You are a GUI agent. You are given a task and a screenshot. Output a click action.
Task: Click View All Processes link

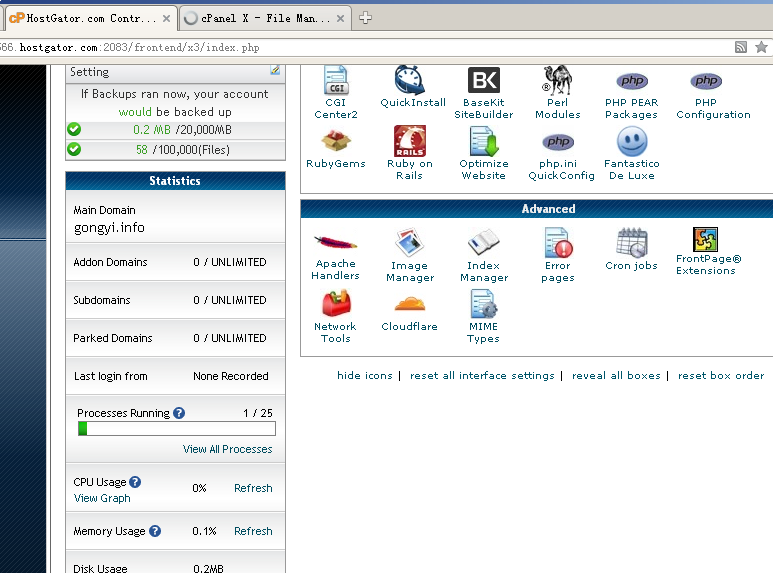coord(227,449)
